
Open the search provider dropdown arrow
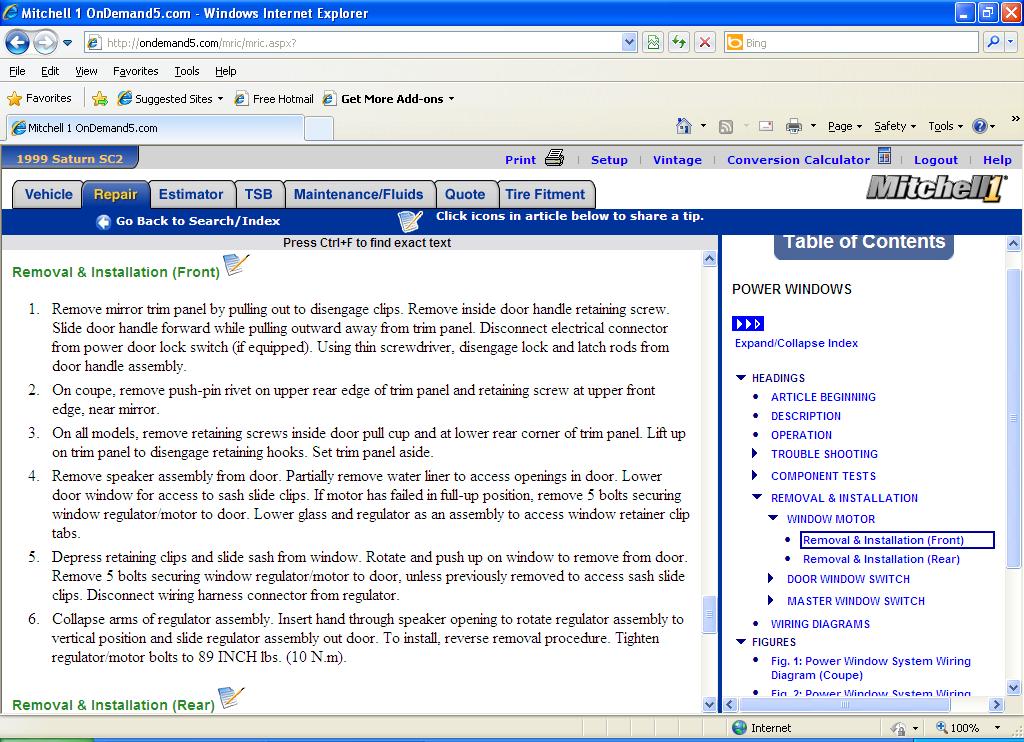point(1011,42)
